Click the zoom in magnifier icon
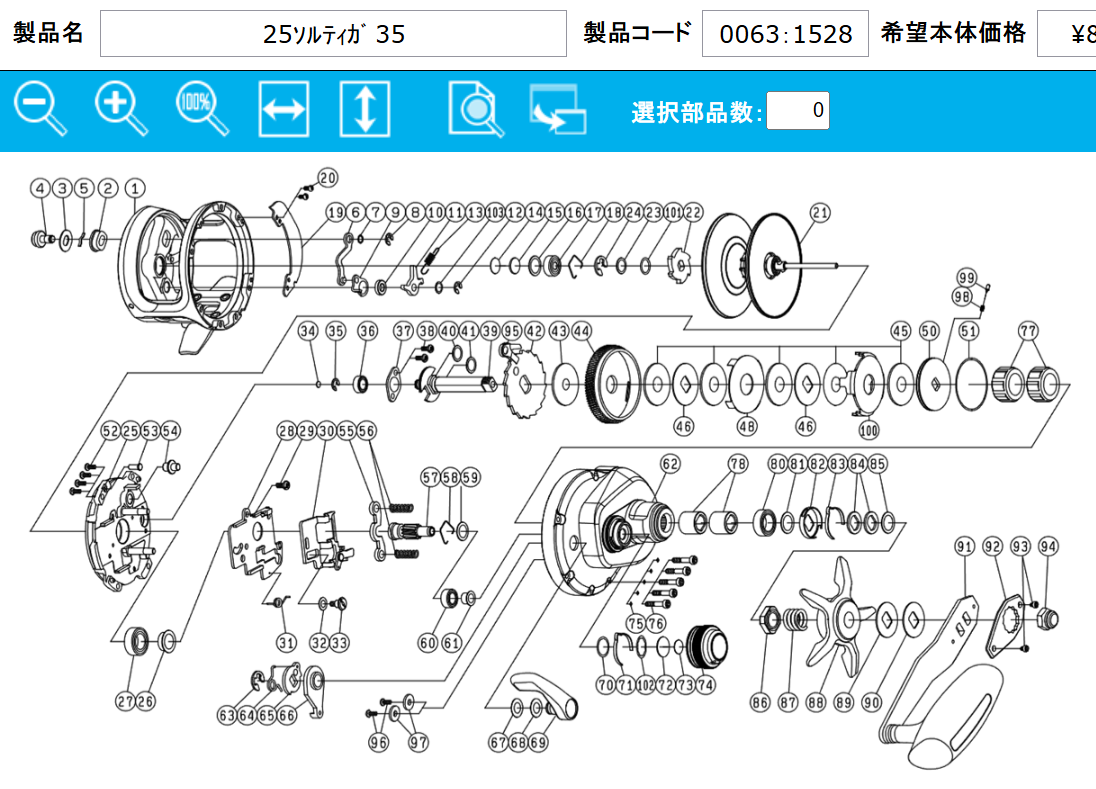 pos(121,108)
